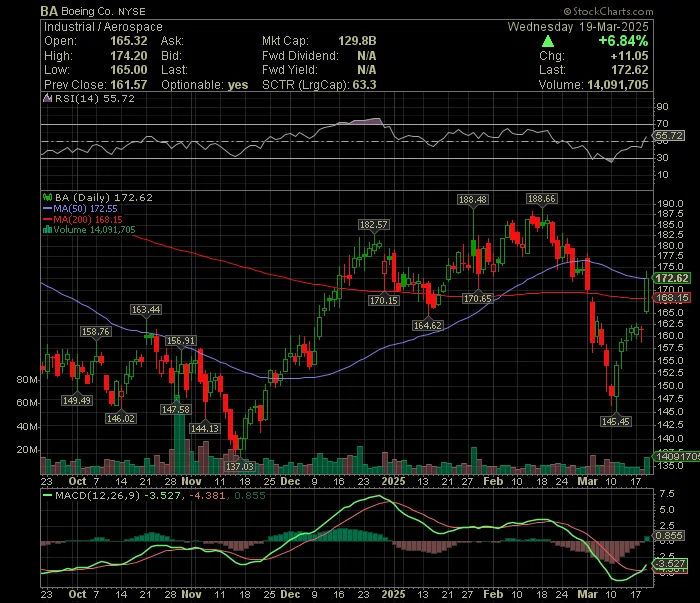Image resolution: width=700 pixels, height=603 pixels.
Task: Click the 2025 label on price chart axis
Action: pos(393,482)
